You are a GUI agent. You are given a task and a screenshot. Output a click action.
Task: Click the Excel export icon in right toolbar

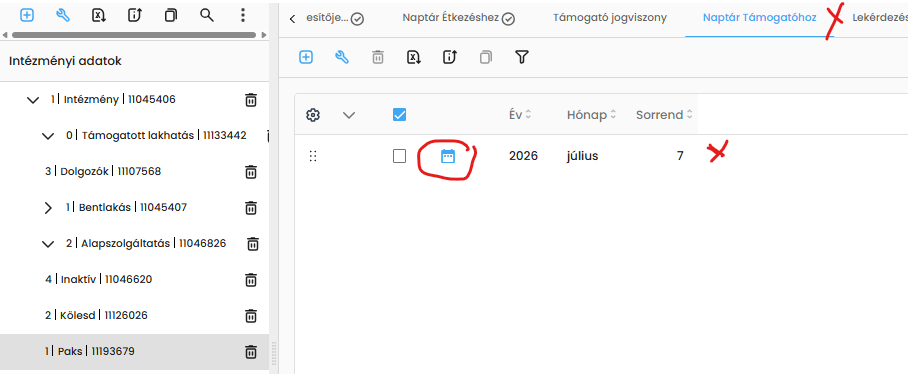[x=413, y=57]
